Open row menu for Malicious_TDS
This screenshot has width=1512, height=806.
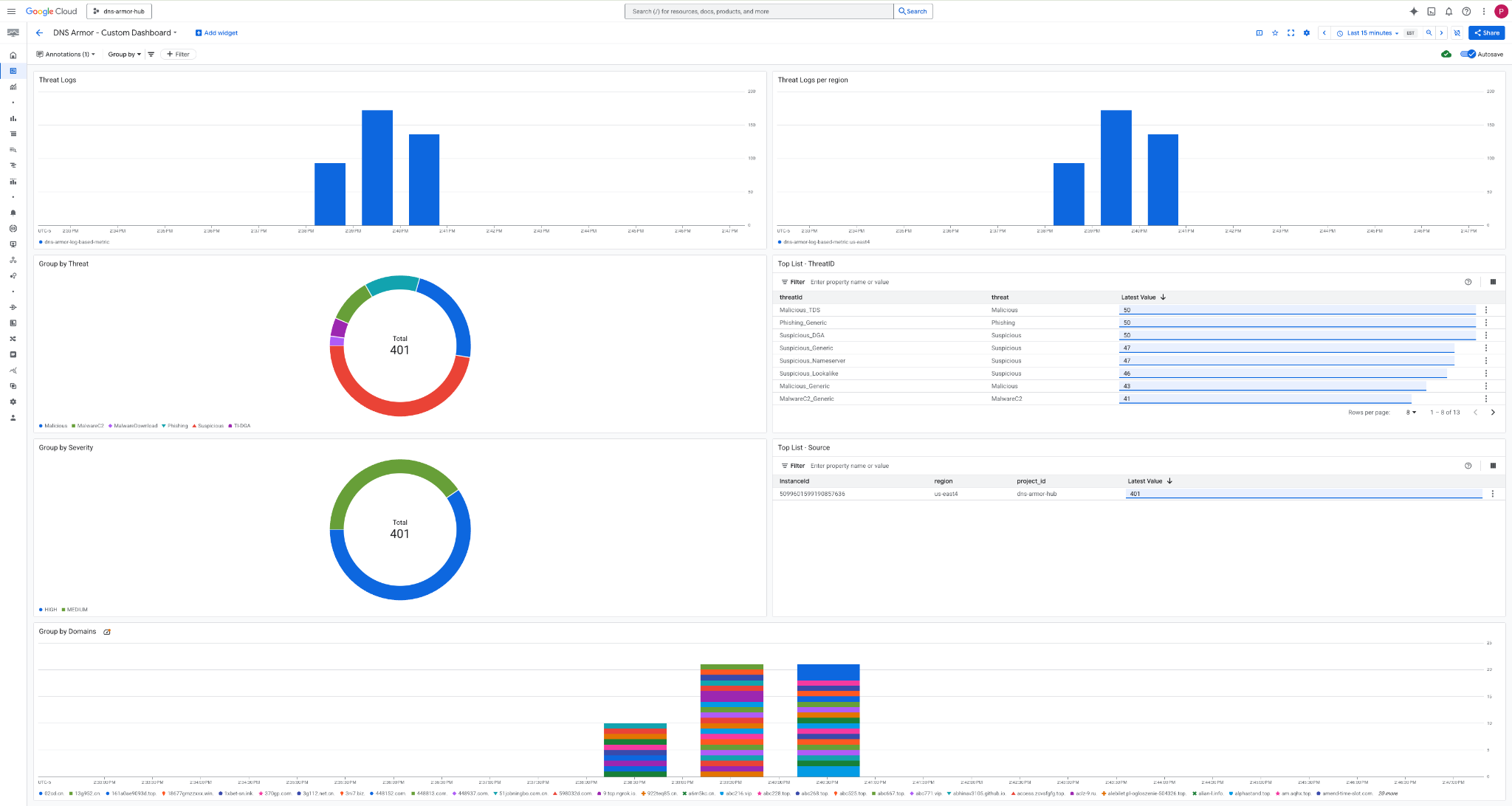pyautogui.click(x=1486, y=310)
